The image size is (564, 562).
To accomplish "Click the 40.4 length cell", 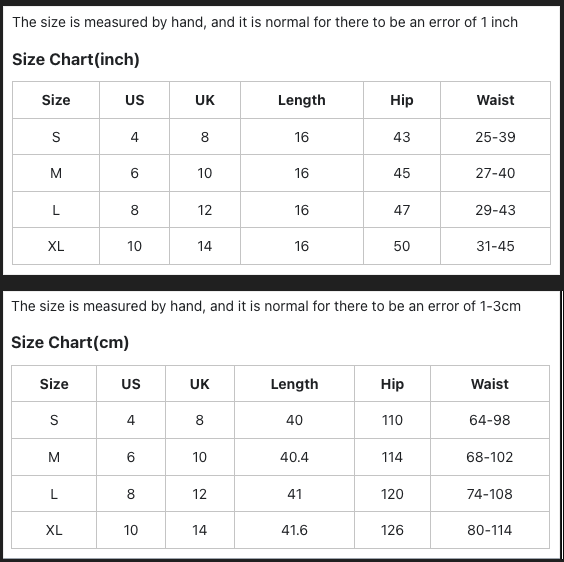I will click(x=294, y=457).
